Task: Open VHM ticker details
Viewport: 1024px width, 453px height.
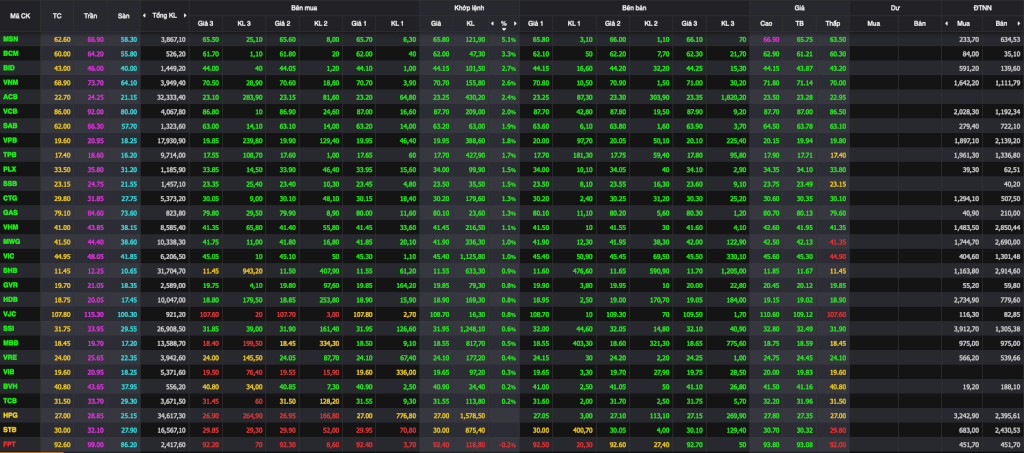Action: (x=10, y=226)
